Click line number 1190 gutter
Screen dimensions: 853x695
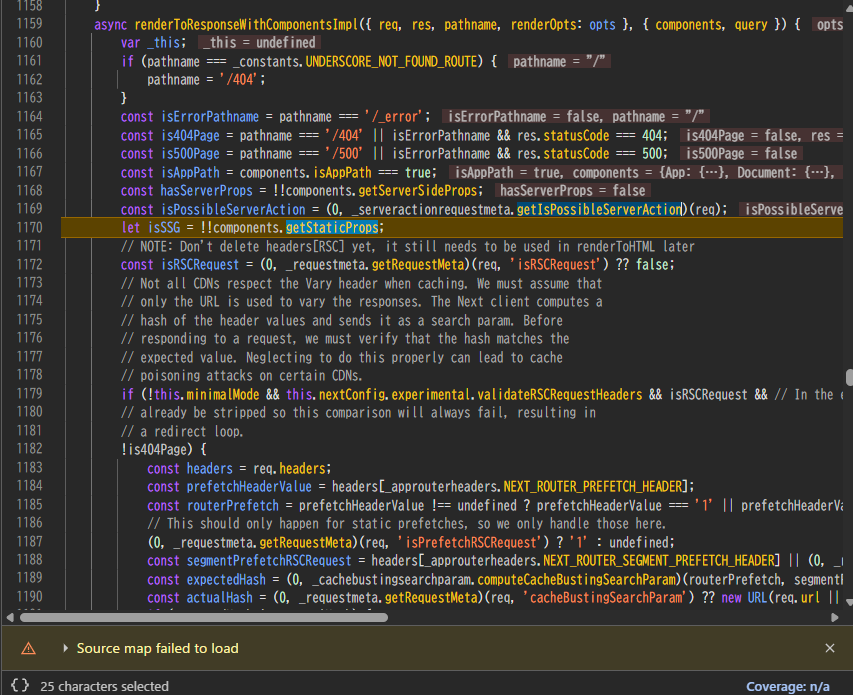[29, 597]
